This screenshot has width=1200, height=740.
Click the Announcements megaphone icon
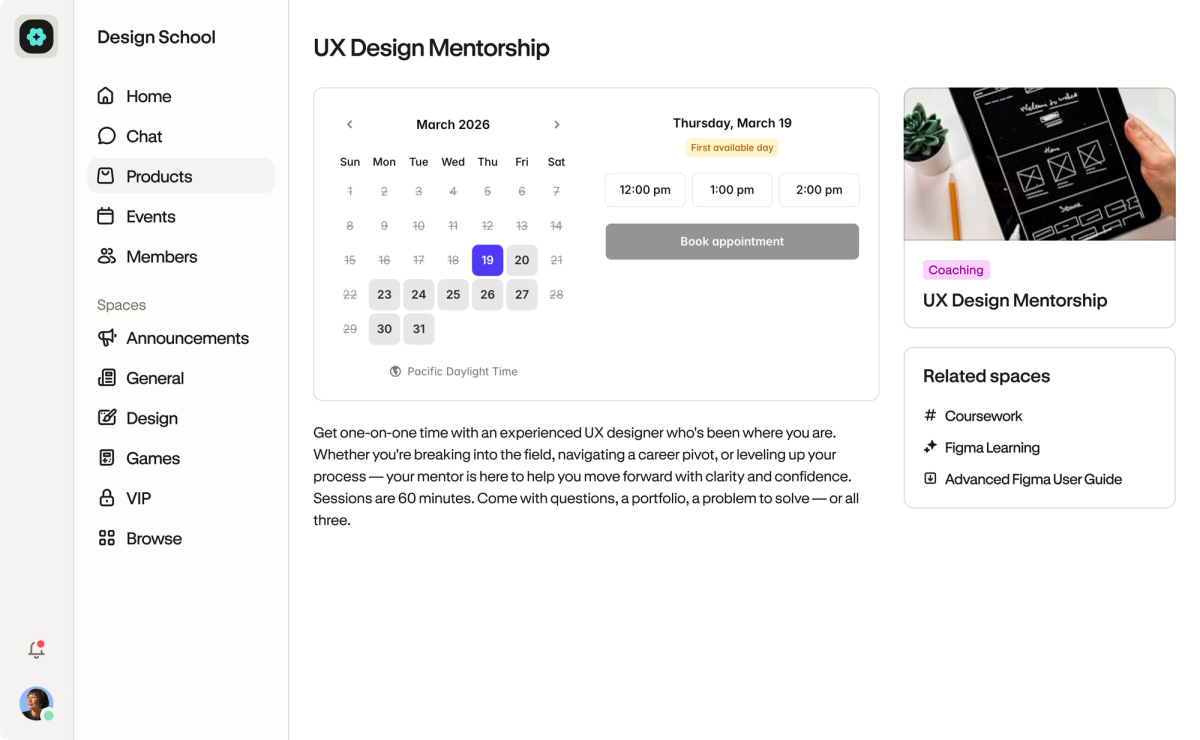(106, 338)
